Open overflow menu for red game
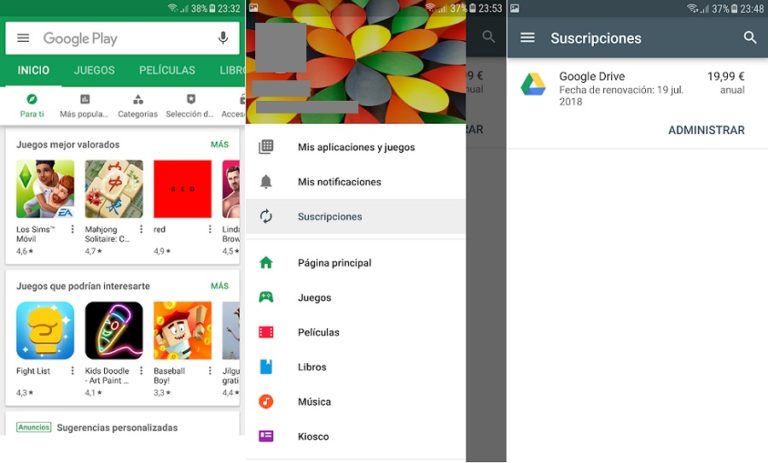This screenshot has width=768, height=463. click(x=210, y=229)
